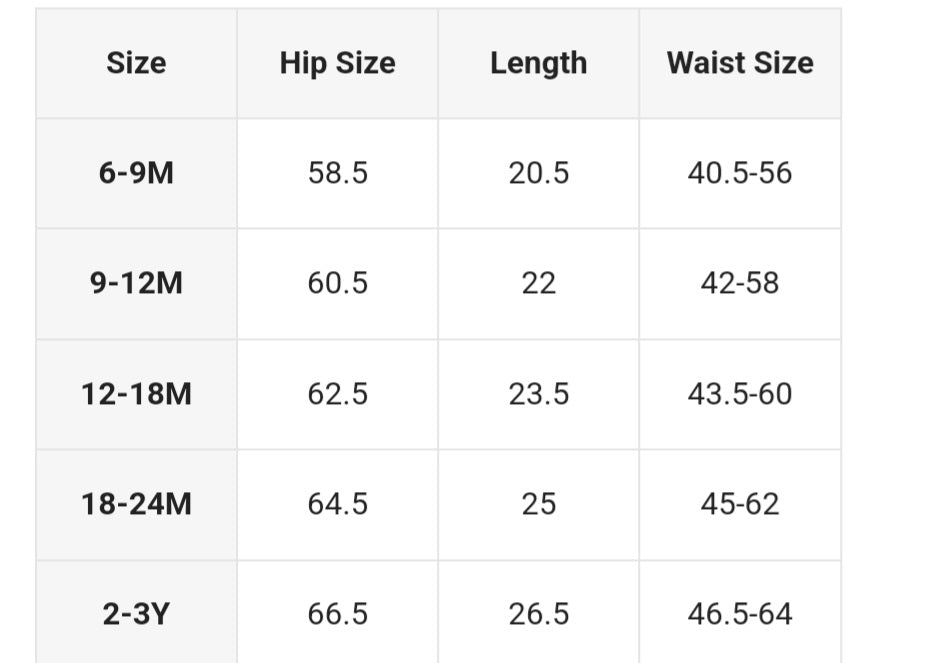
Task: Click waist size range 42-58
Action: [x=740, y=283]
